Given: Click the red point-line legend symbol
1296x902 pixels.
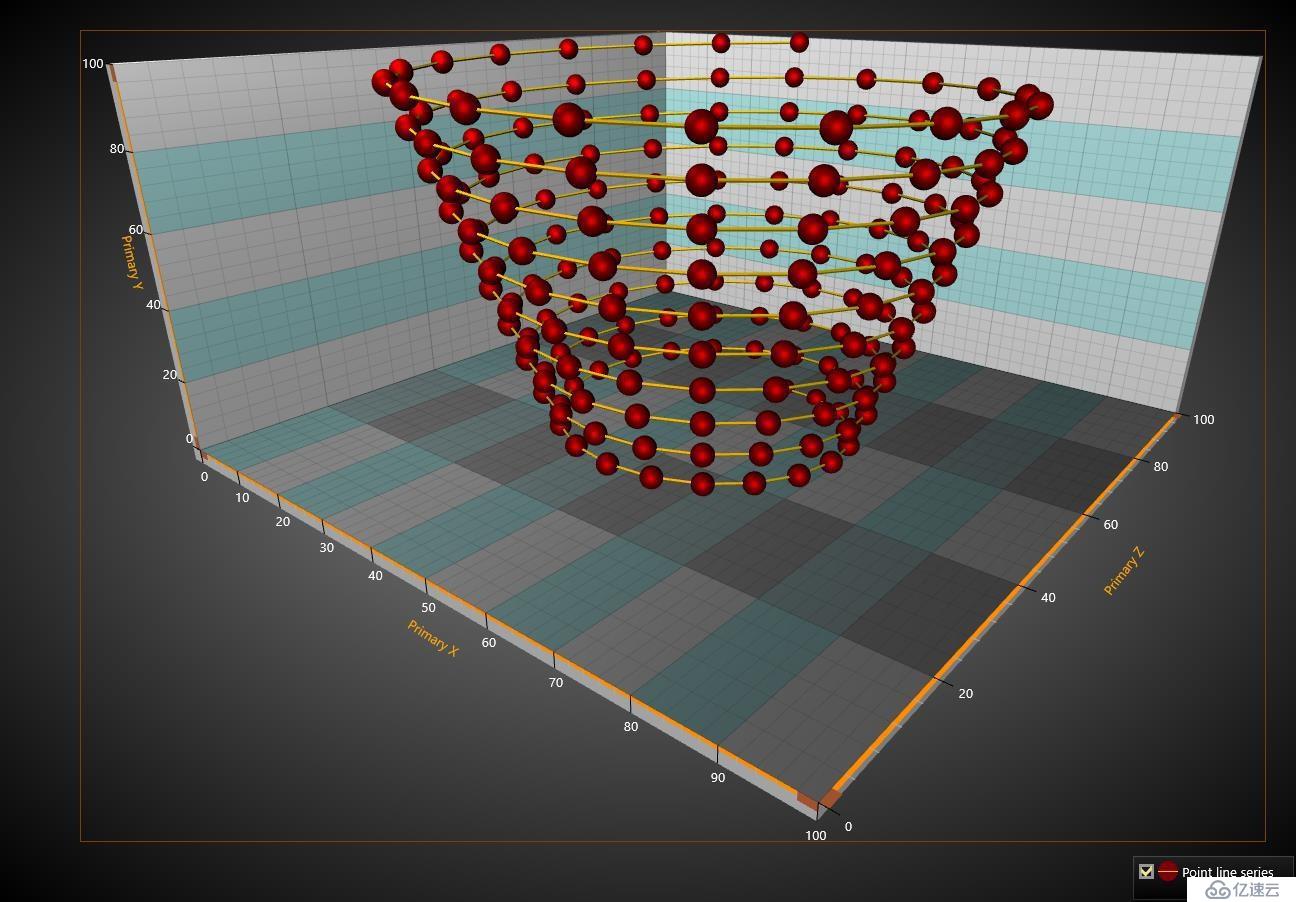Looking at the screenshot, I should [x=1168, y=872].
